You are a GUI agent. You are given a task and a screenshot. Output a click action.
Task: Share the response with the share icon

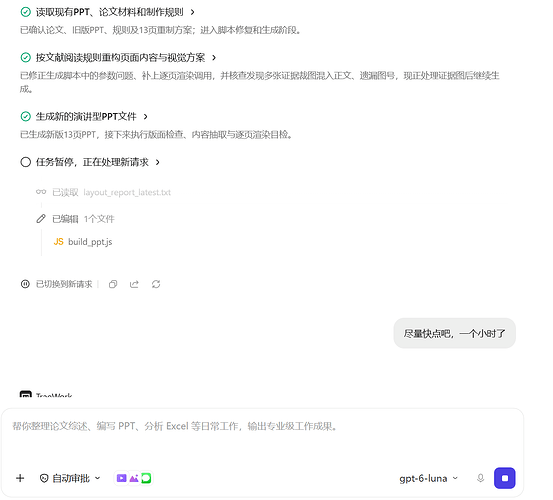[x=134, y=284]
